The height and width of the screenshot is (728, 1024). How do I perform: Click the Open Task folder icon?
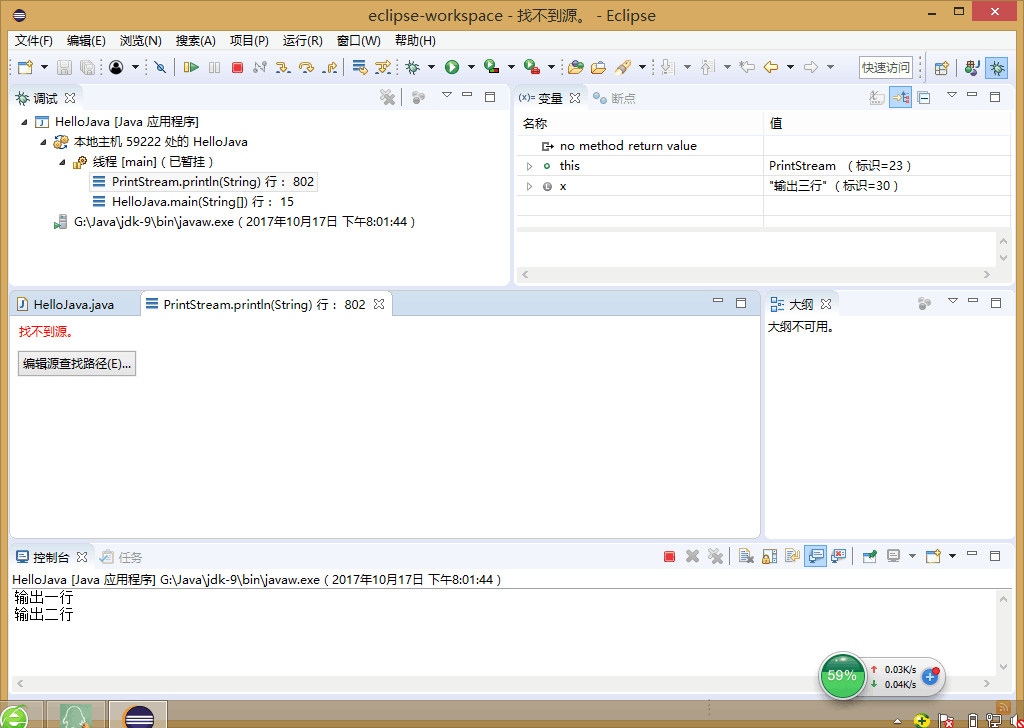tap(598, 67)
